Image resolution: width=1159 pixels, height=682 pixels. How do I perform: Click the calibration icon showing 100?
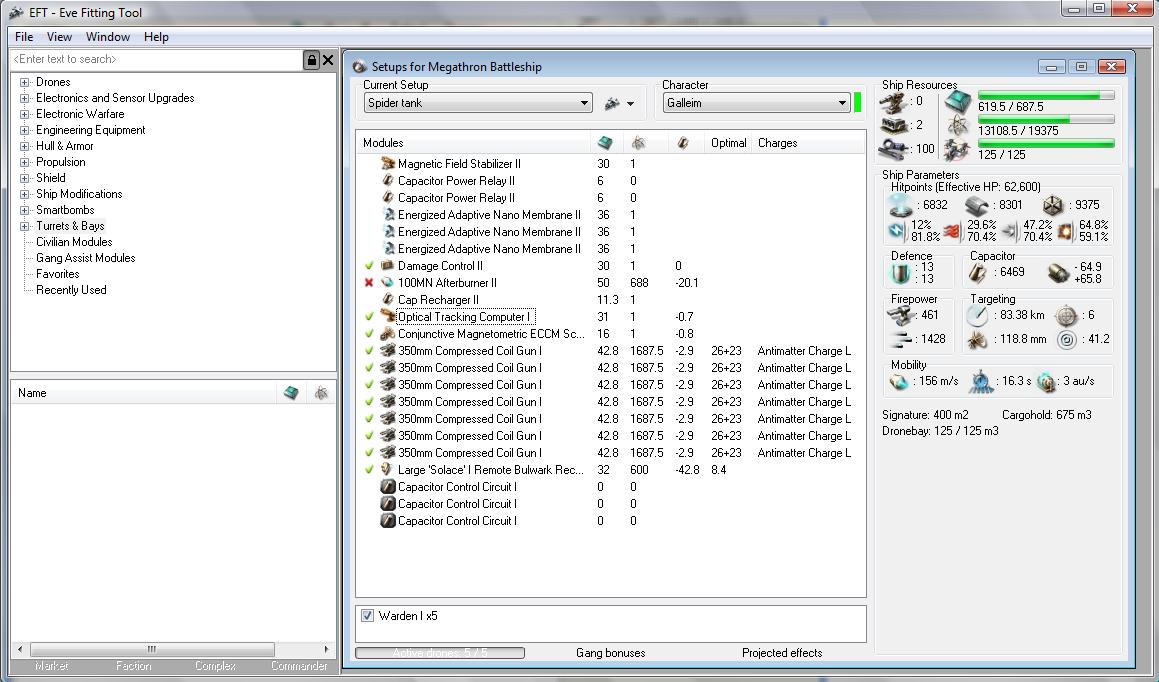pyautogui.click(x=892, y=149)
